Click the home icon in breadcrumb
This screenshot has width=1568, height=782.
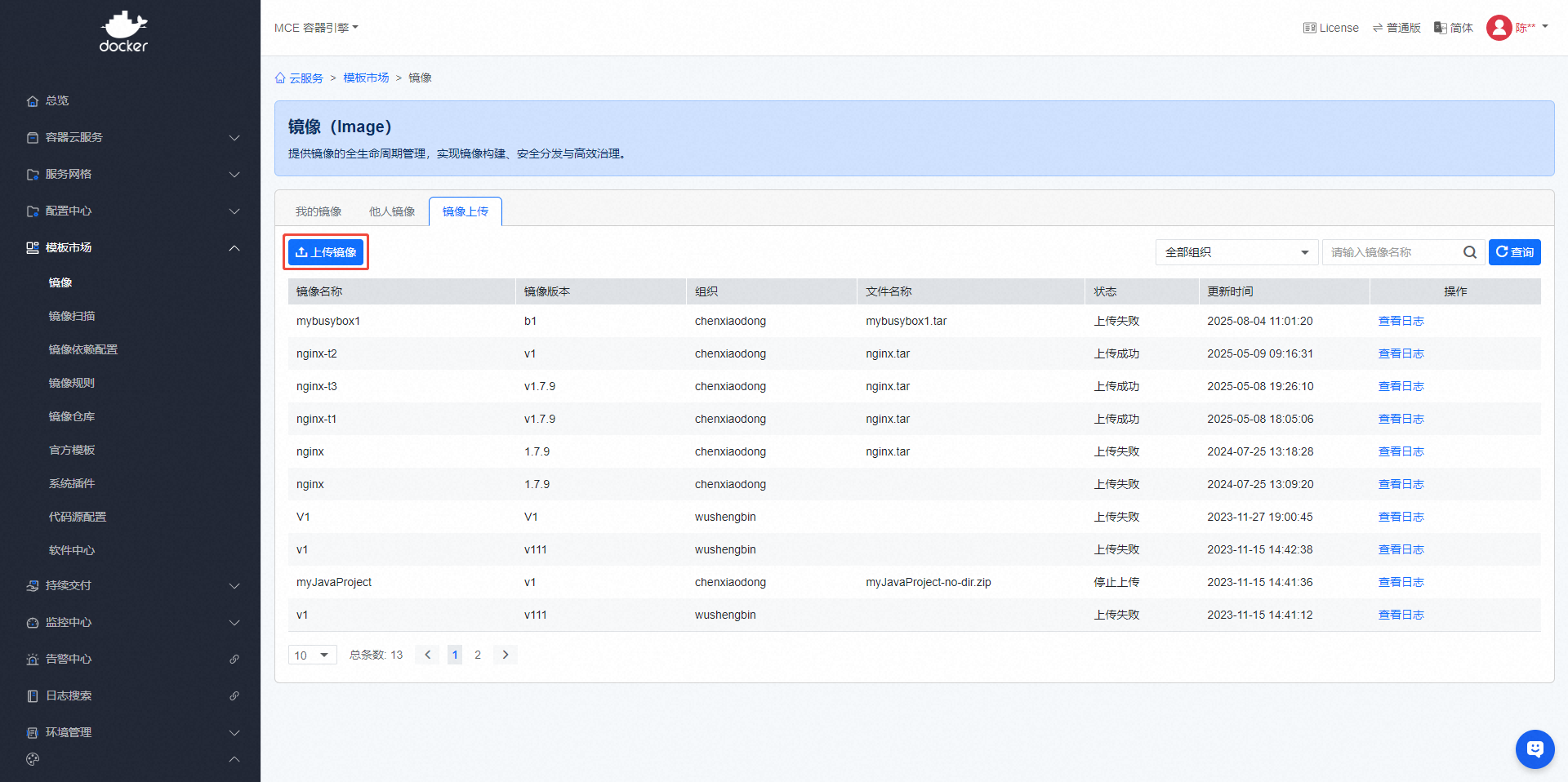pos(280,78)
